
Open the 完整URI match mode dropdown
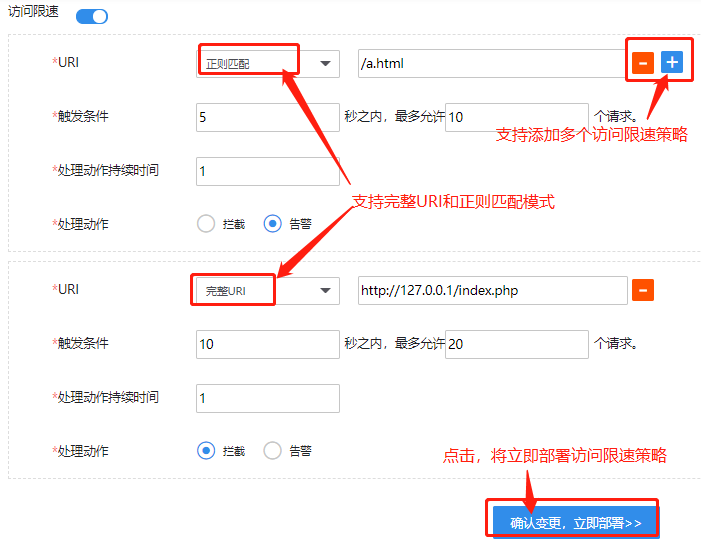pos(268,290)
